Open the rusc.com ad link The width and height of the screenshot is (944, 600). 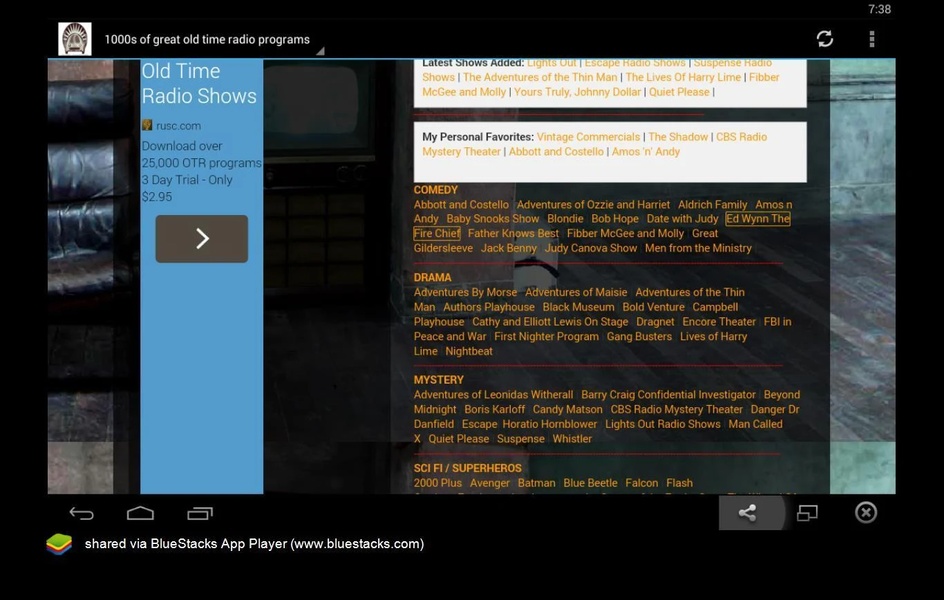pos(178,126)
